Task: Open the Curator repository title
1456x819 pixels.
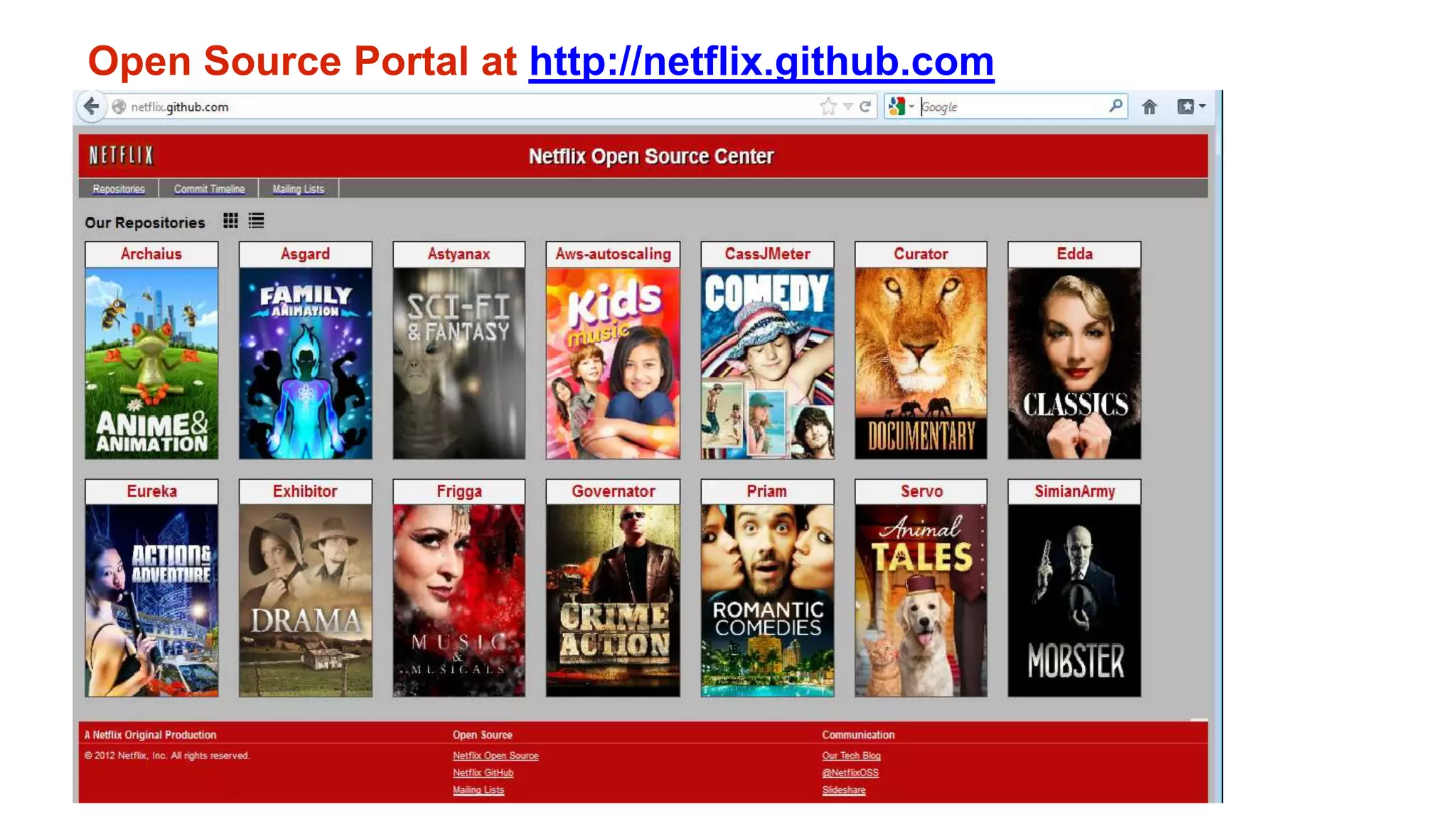Action: click(921, 254)
